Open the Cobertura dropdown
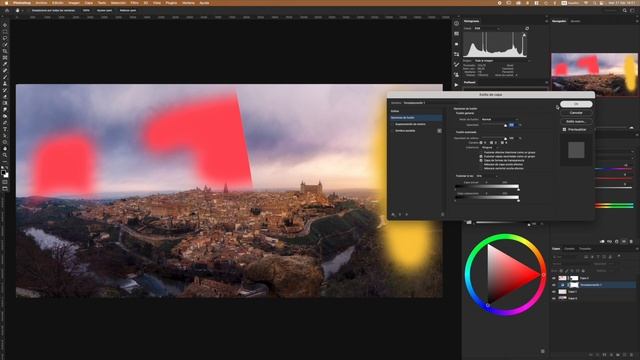640x360 pixels. coord(490,147)
